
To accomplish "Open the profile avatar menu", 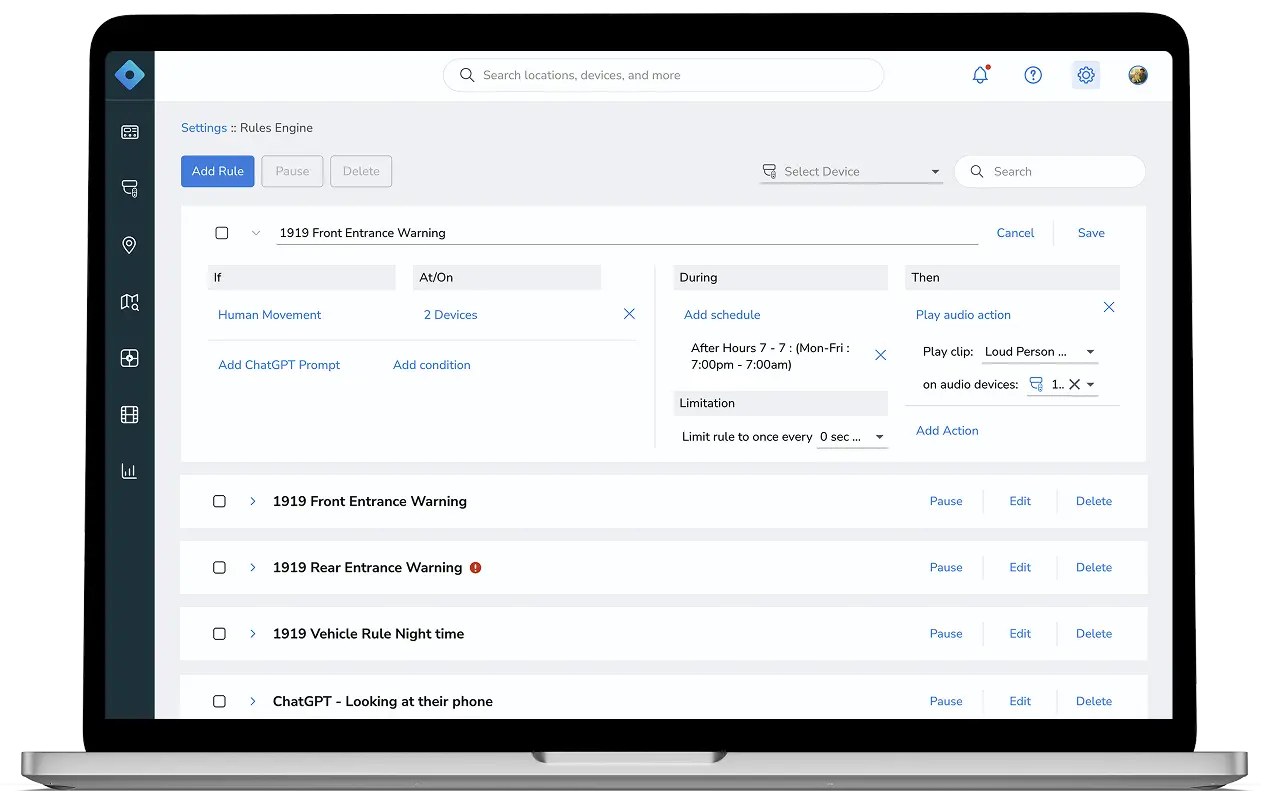I will tap(1138, 75).
